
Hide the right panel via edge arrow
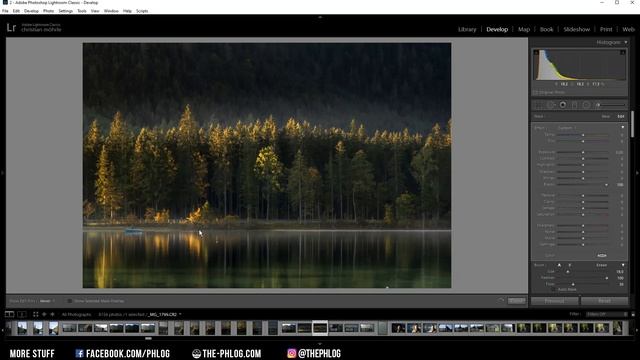(638, 173)
